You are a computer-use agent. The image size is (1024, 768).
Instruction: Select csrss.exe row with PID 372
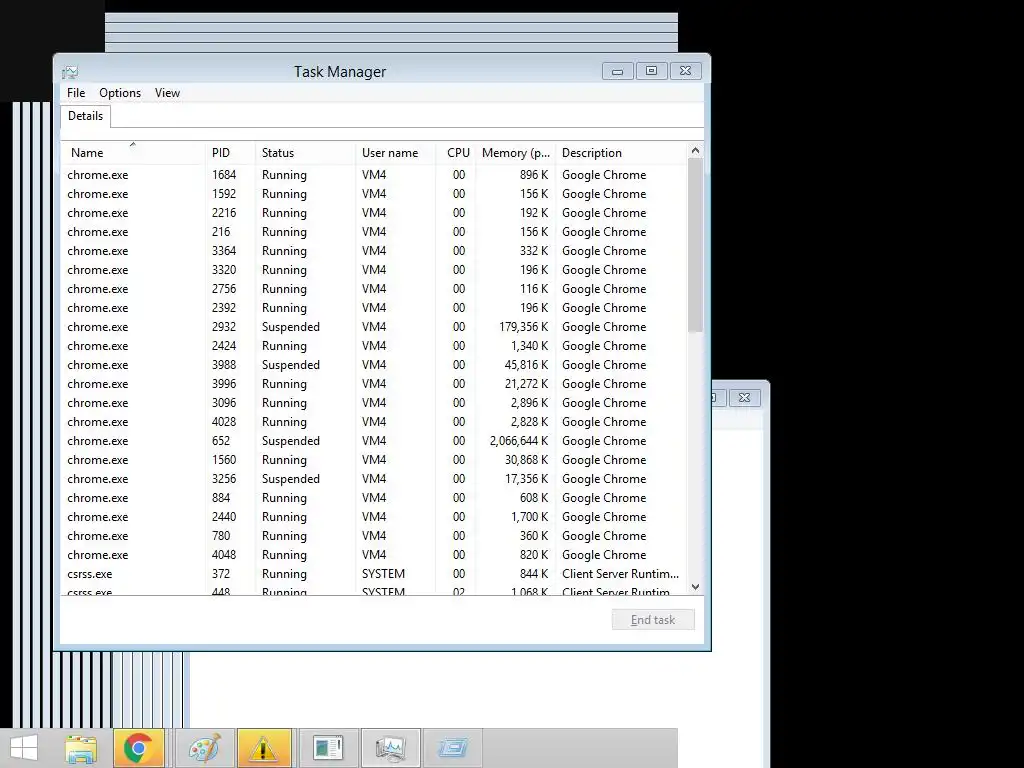374,573
